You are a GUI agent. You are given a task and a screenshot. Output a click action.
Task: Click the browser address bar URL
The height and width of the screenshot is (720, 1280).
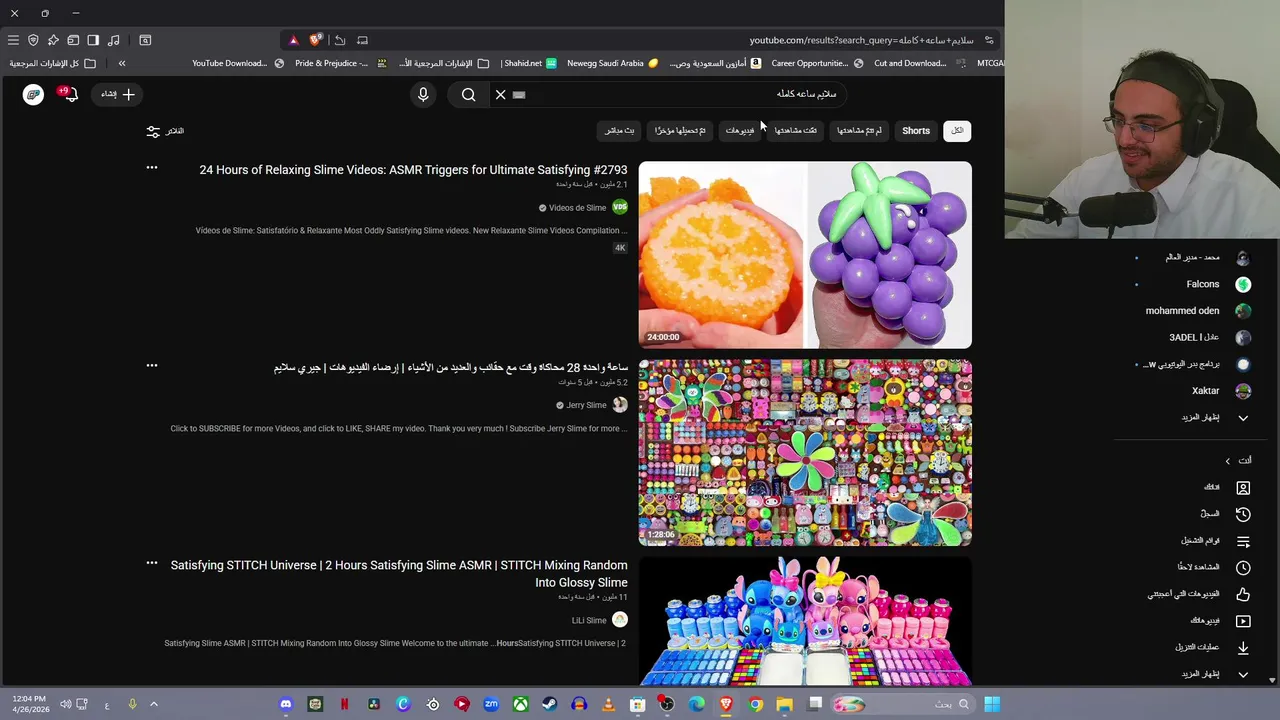(862, 40)
